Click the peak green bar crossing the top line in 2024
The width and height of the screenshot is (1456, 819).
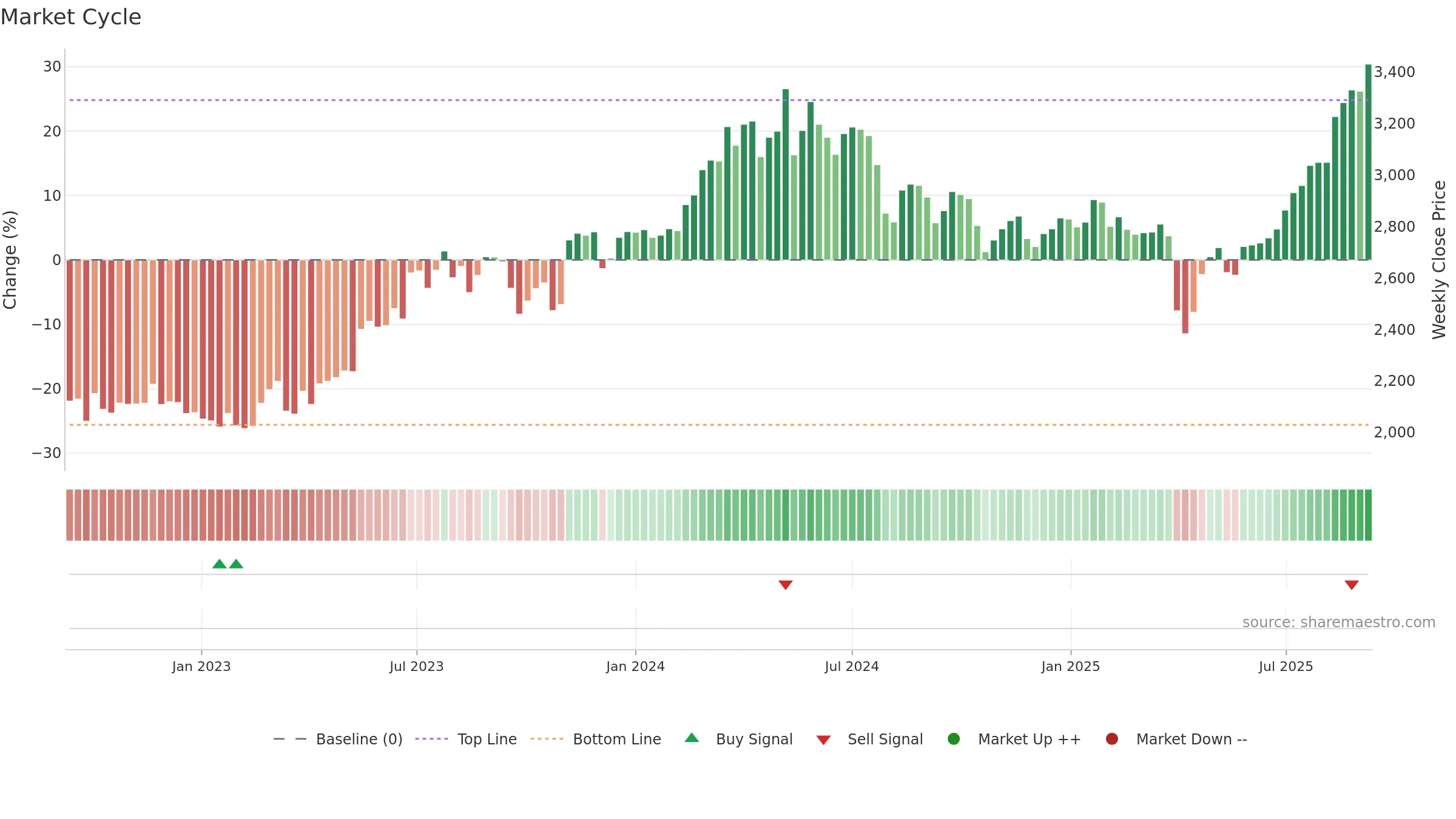[x=786, y=175]
